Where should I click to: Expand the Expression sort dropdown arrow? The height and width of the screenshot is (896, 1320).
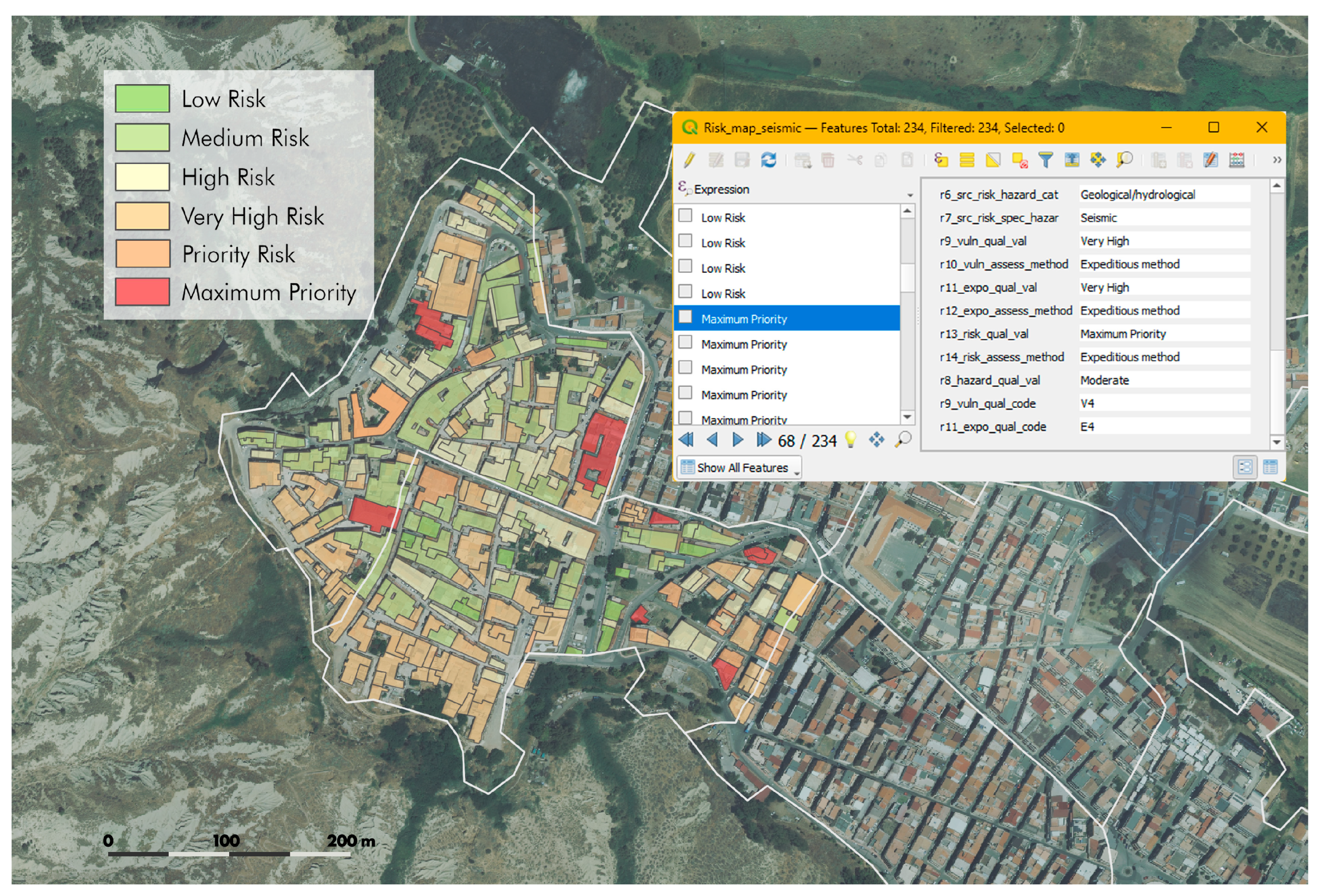[x=910, y=195]
